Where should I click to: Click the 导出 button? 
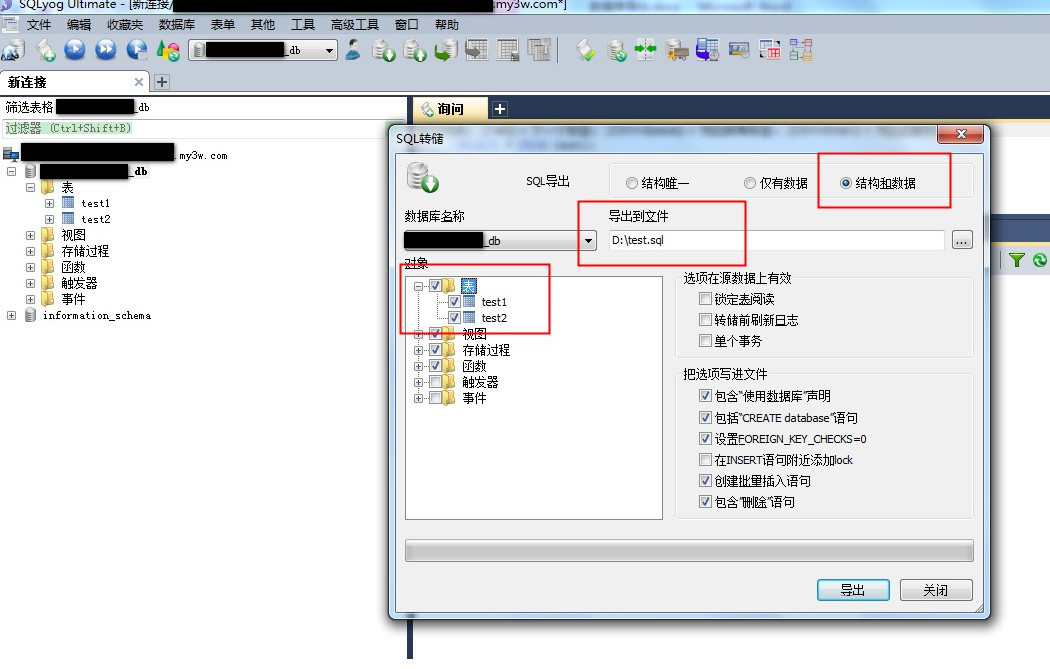853,590
